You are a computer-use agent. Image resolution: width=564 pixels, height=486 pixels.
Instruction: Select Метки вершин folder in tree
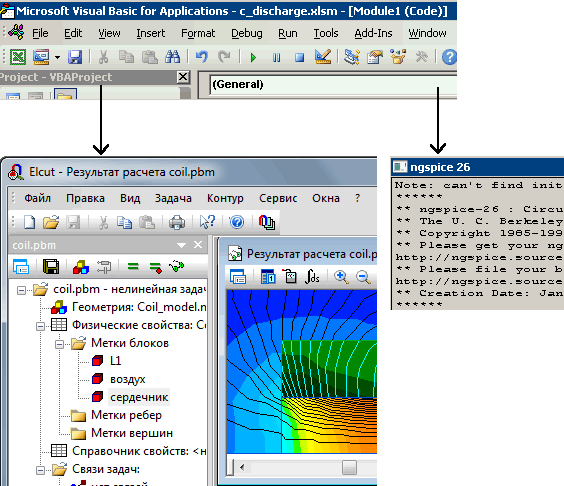point(132,433)
